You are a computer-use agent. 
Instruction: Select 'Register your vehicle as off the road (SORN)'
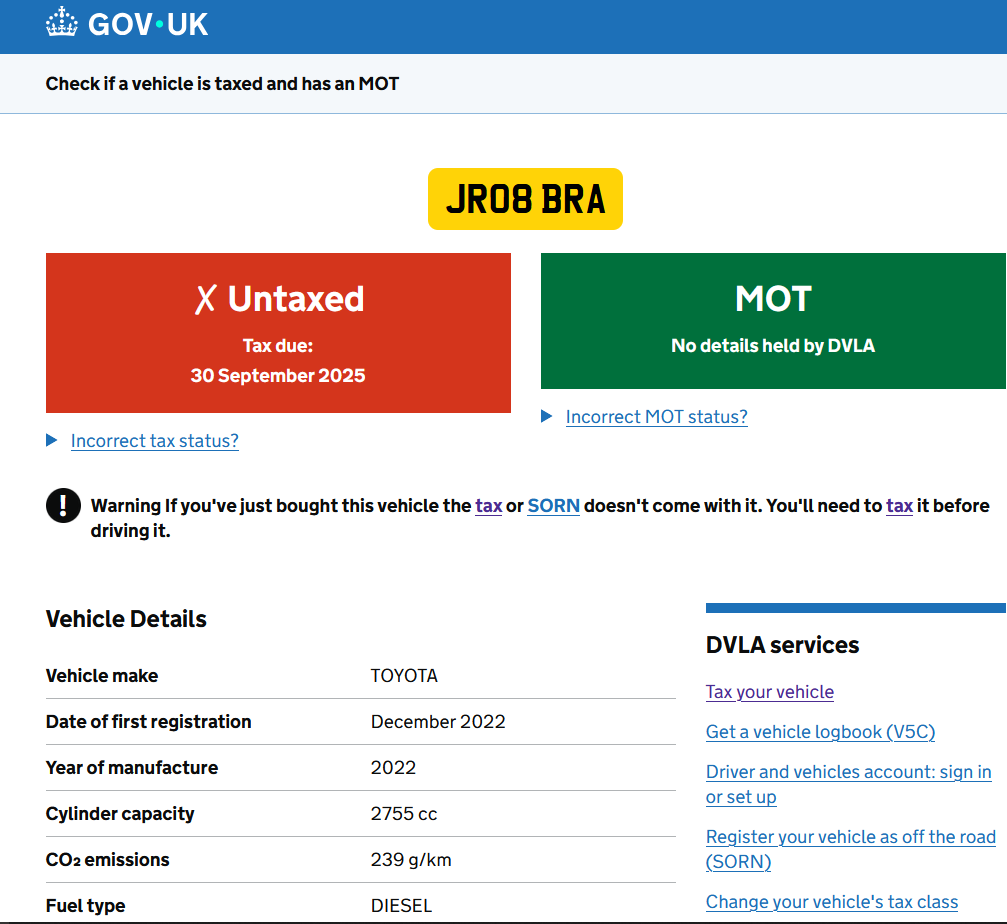pyautogui.click(x=850, y=837)
